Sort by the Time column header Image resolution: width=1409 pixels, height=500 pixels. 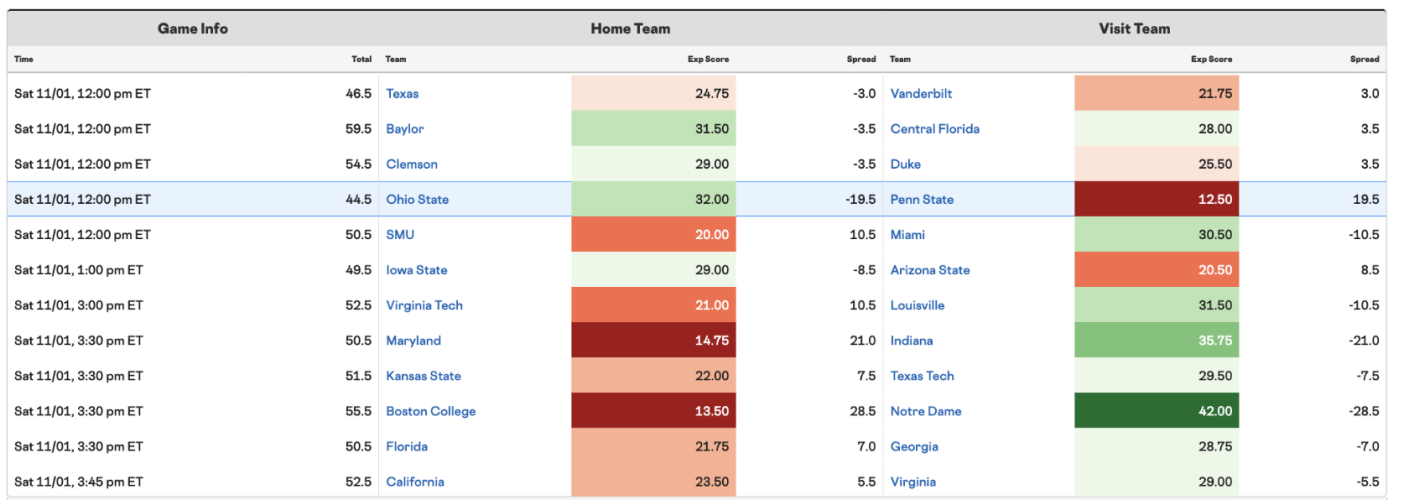tap(23, 59)
